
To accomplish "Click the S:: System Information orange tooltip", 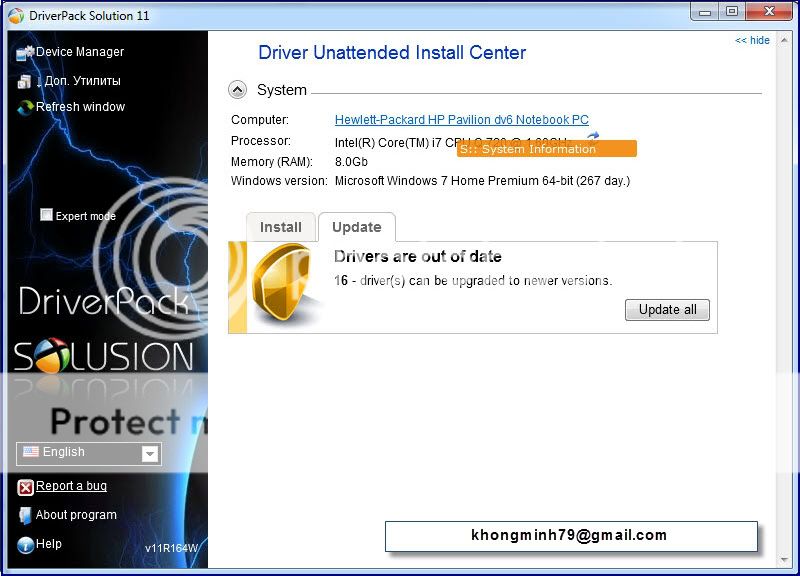I will (x=546, y=148).
